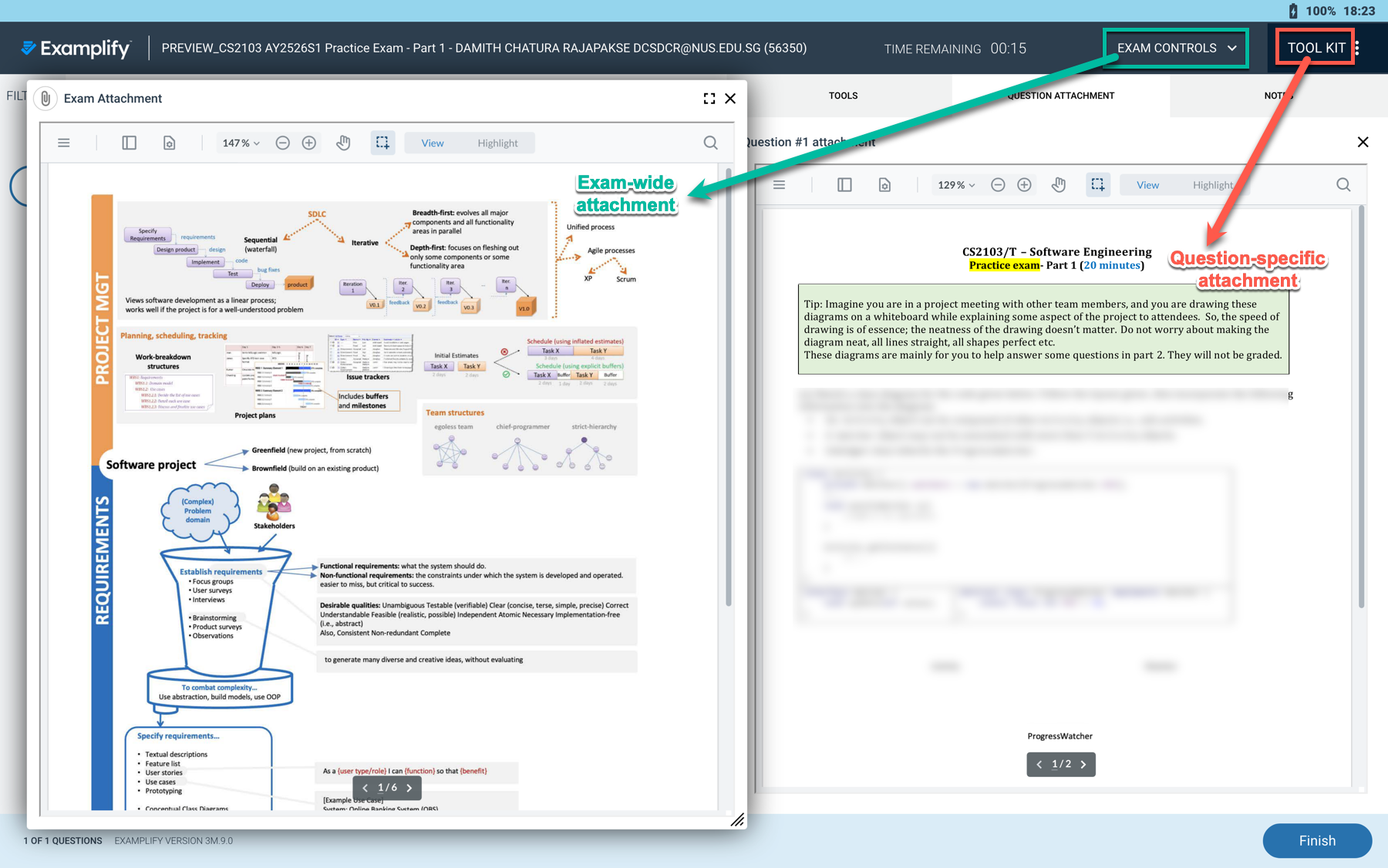Go to next page in 1/6 page navigator
The width and height of the screenshot is (1388, 868).
[x=409, y=788]
